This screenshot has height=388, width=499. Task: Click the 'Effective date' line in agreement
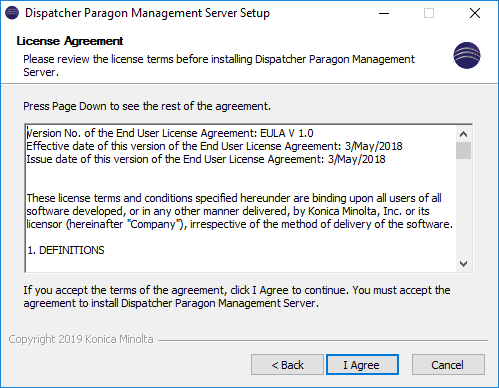pyautogui.click(x=214, y=146)
